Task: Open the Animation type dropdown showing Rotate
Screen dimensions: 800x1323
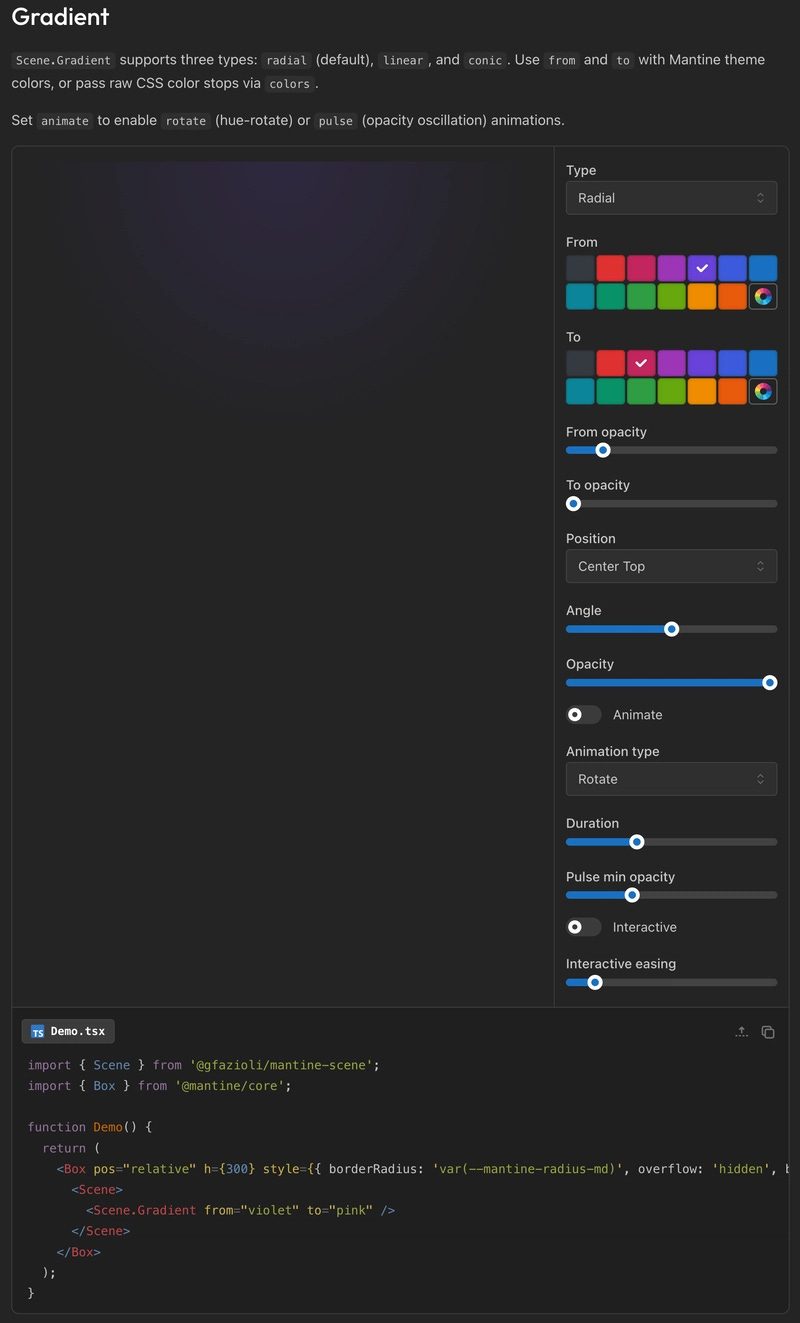Action: pos(671,778)
